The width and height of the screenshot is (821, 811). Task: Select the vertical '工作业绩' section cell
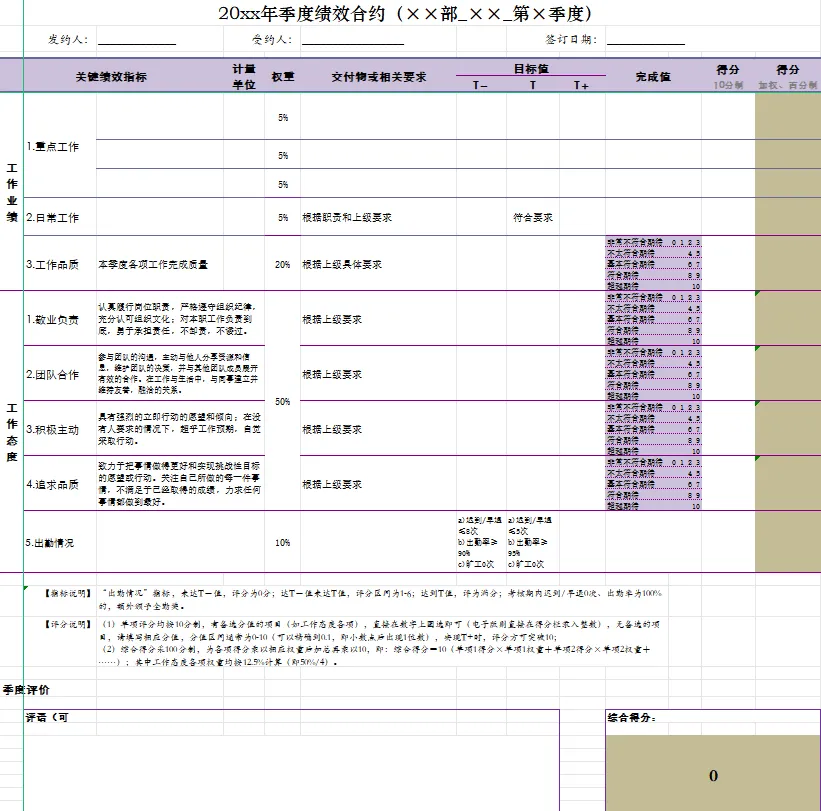pos(12,192)
